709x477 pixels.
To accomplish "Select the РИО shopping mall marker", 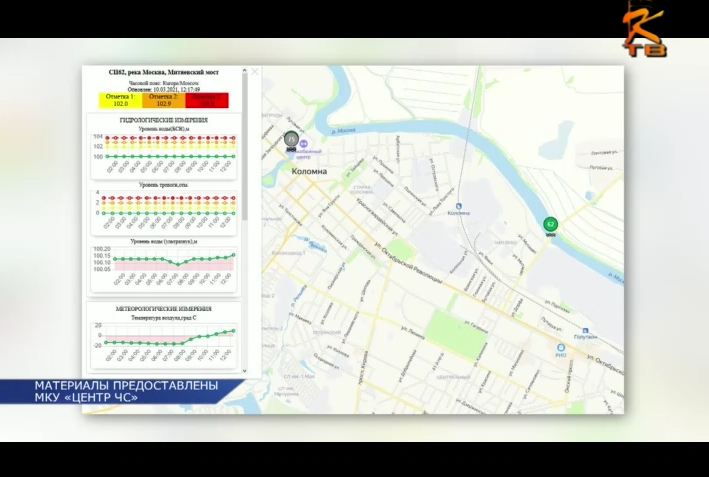I will 561,348.
